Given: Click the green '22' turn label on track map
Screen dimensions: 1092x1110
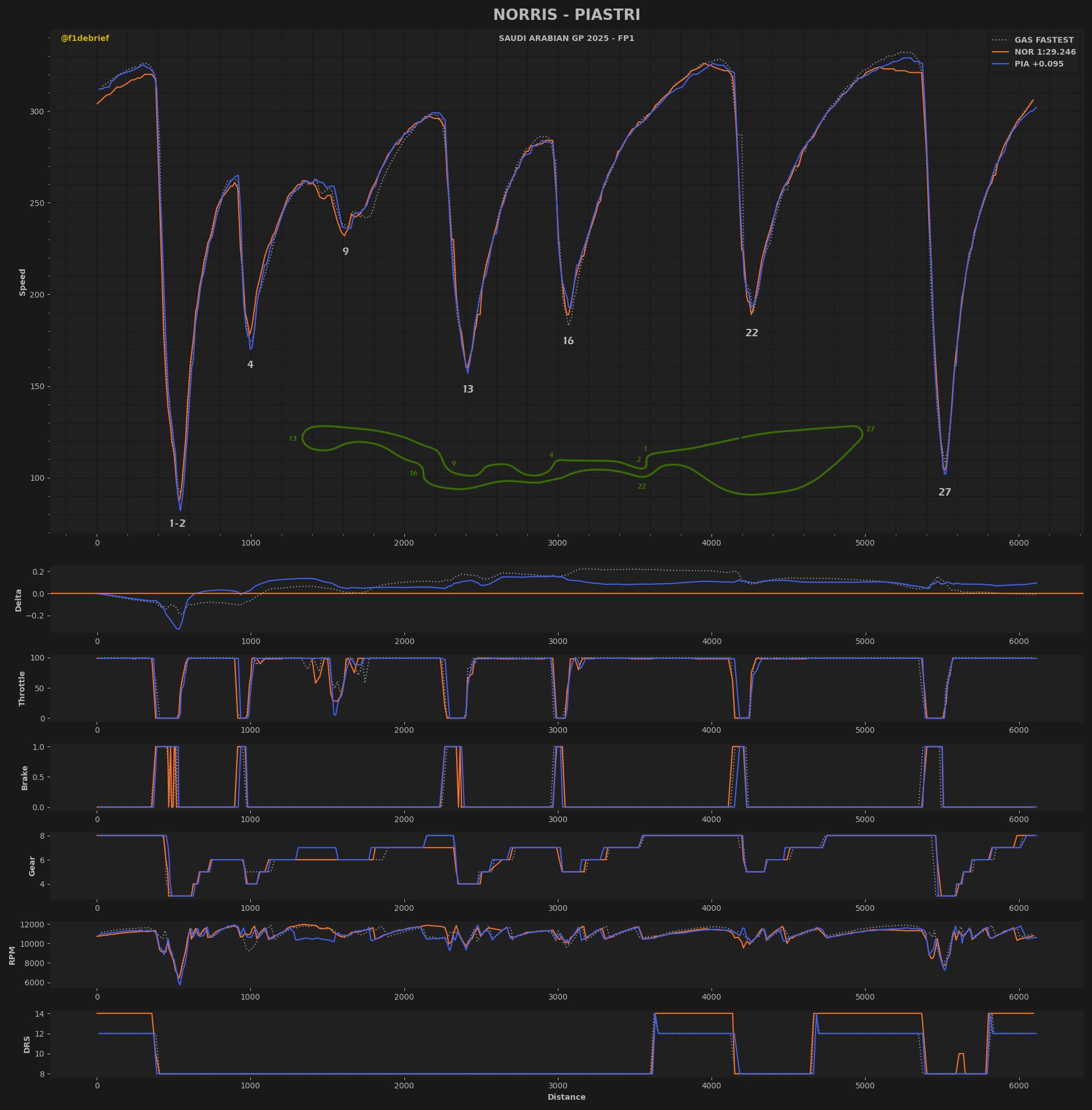Looking at the screenshot, I should tap(642, 486).
